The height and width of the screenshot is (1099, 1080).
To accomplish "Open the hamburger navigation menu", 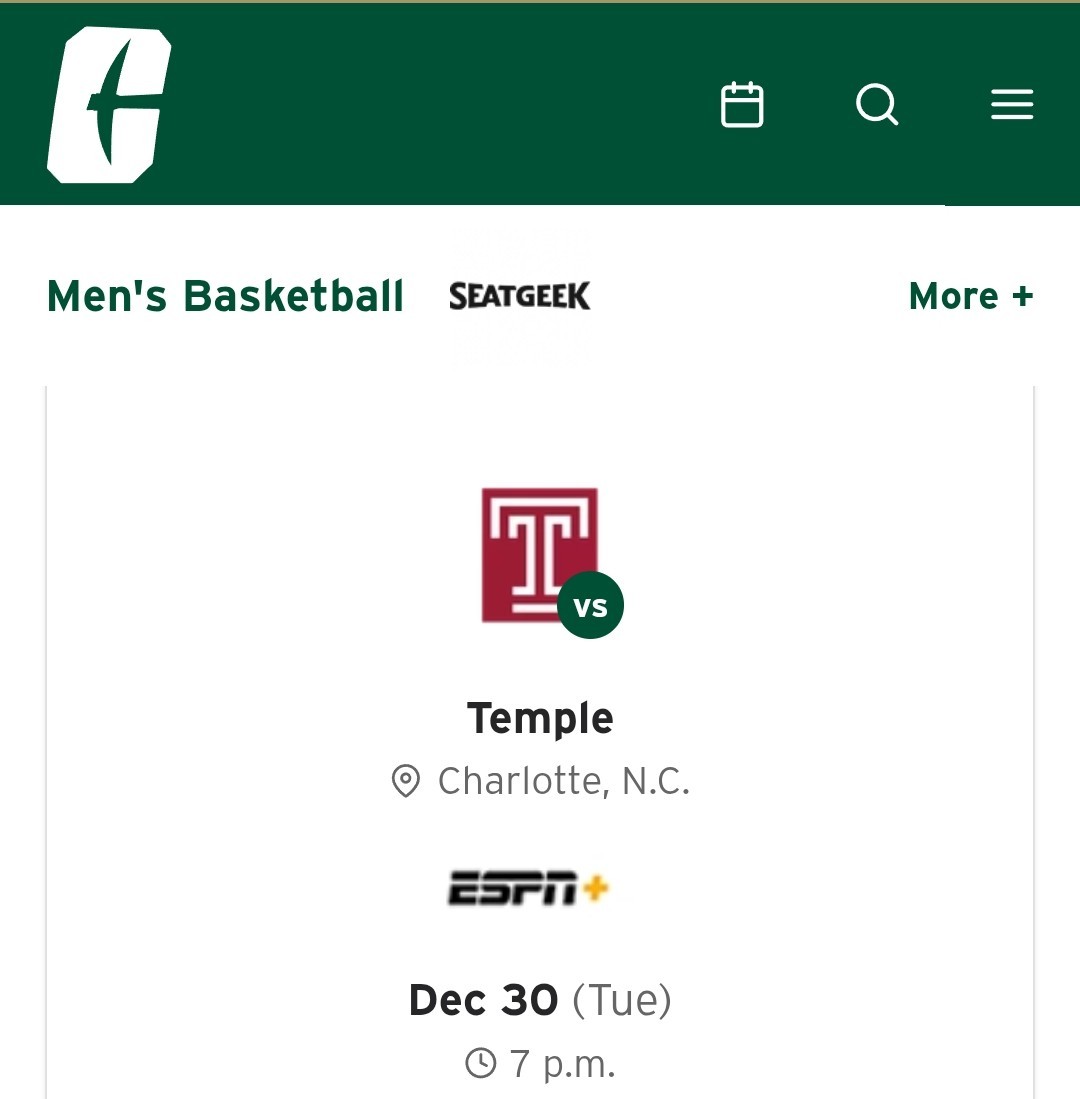I will pyautogui.click(x=1012, y=105).
